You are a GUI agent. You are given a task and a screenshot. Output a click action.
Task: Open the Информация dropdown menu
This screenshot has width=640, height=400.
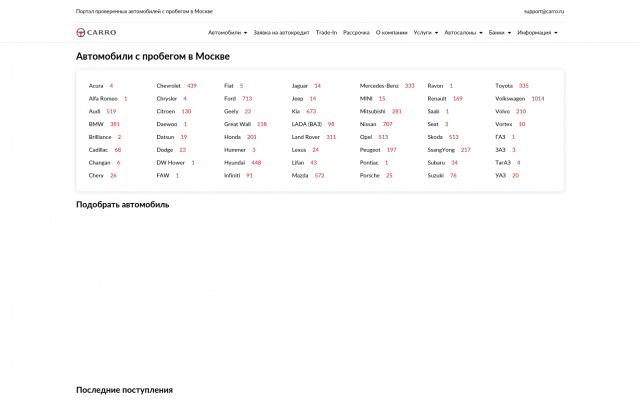coord(537,33)
